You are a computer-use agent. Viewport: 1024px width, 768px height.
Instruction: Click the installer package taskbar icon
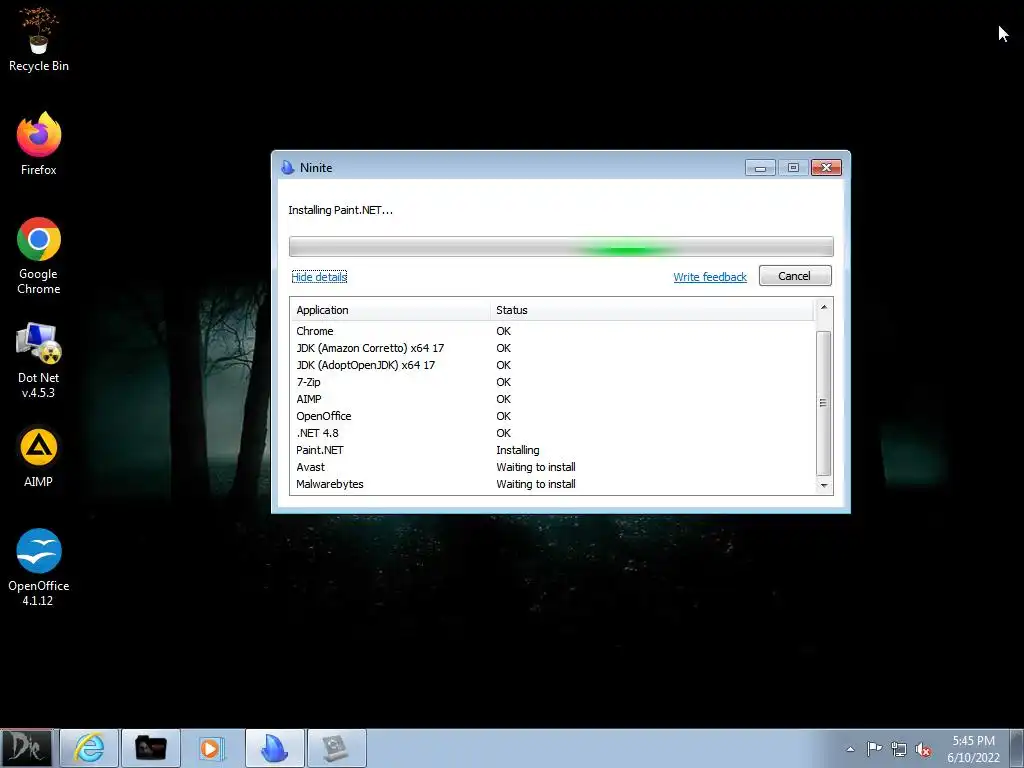(x=336, y=748)
